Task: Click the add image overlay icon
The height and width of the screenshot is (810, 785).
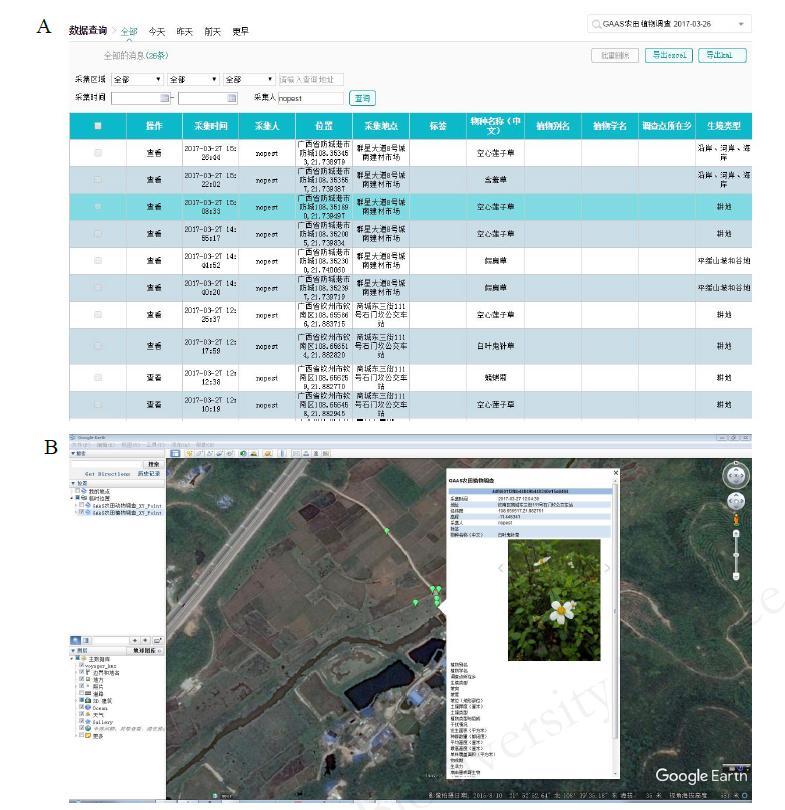Action: pos(219,454)
